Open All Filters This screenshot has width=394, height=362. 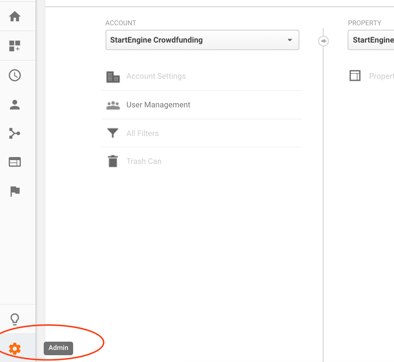(142, 133)
